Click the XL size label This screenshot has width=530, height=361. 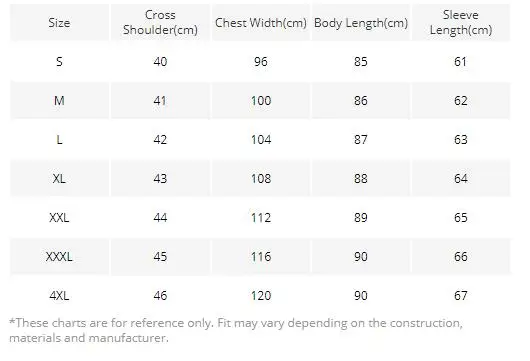pos(59,178)
